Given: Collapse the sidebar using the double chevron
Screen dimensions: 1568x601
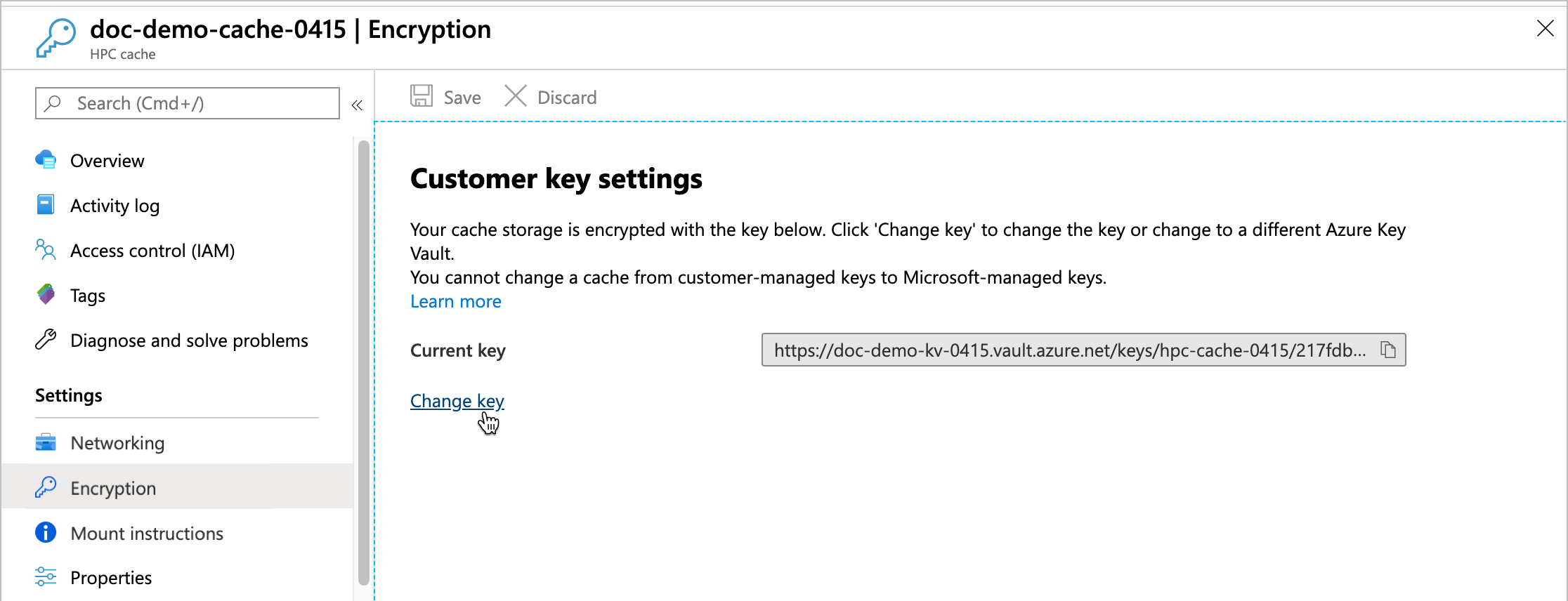Looking at the screenshot, I should (x=357, y=104).
